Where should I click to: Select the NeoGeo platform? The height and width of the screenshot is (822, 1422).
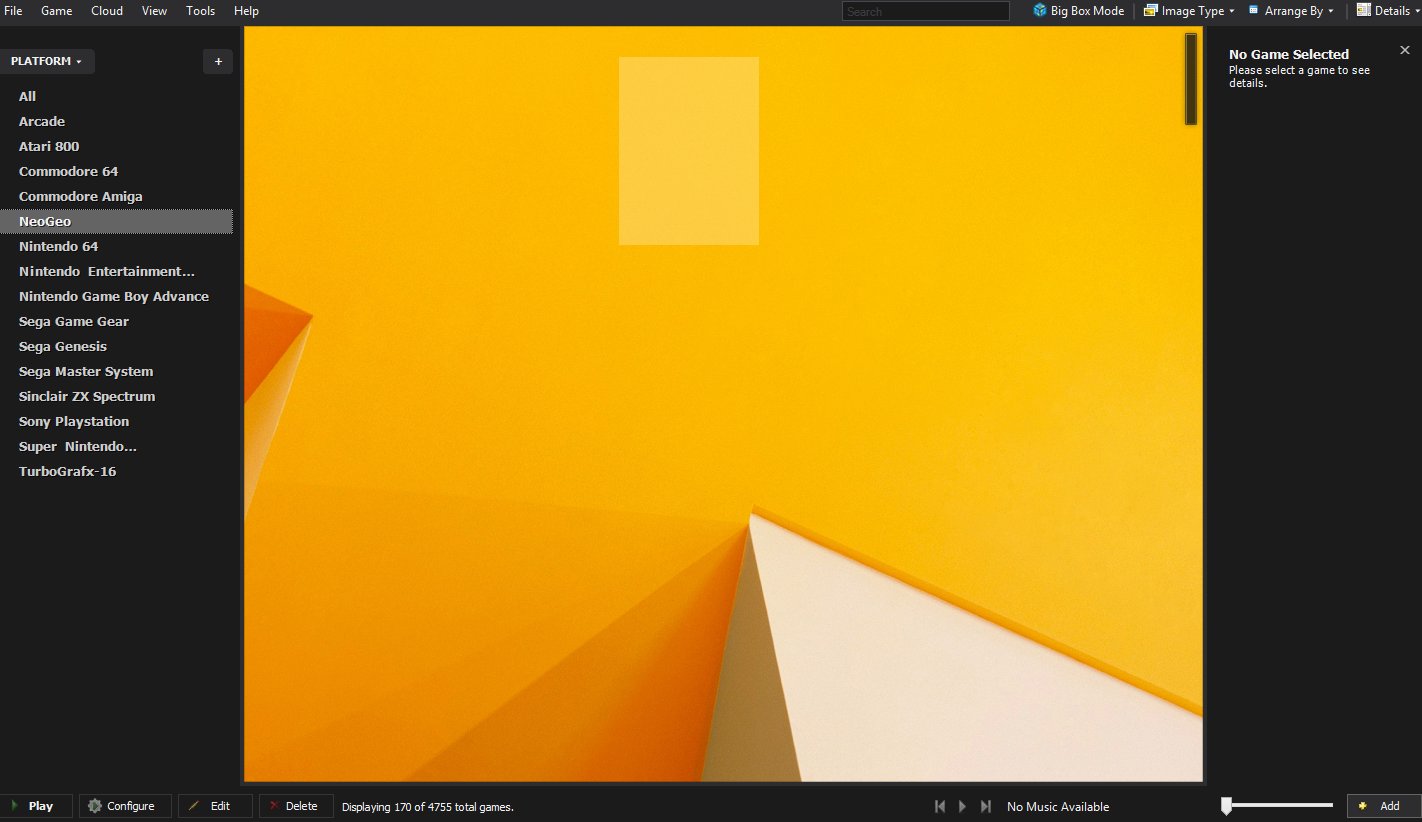pos(116,221)
